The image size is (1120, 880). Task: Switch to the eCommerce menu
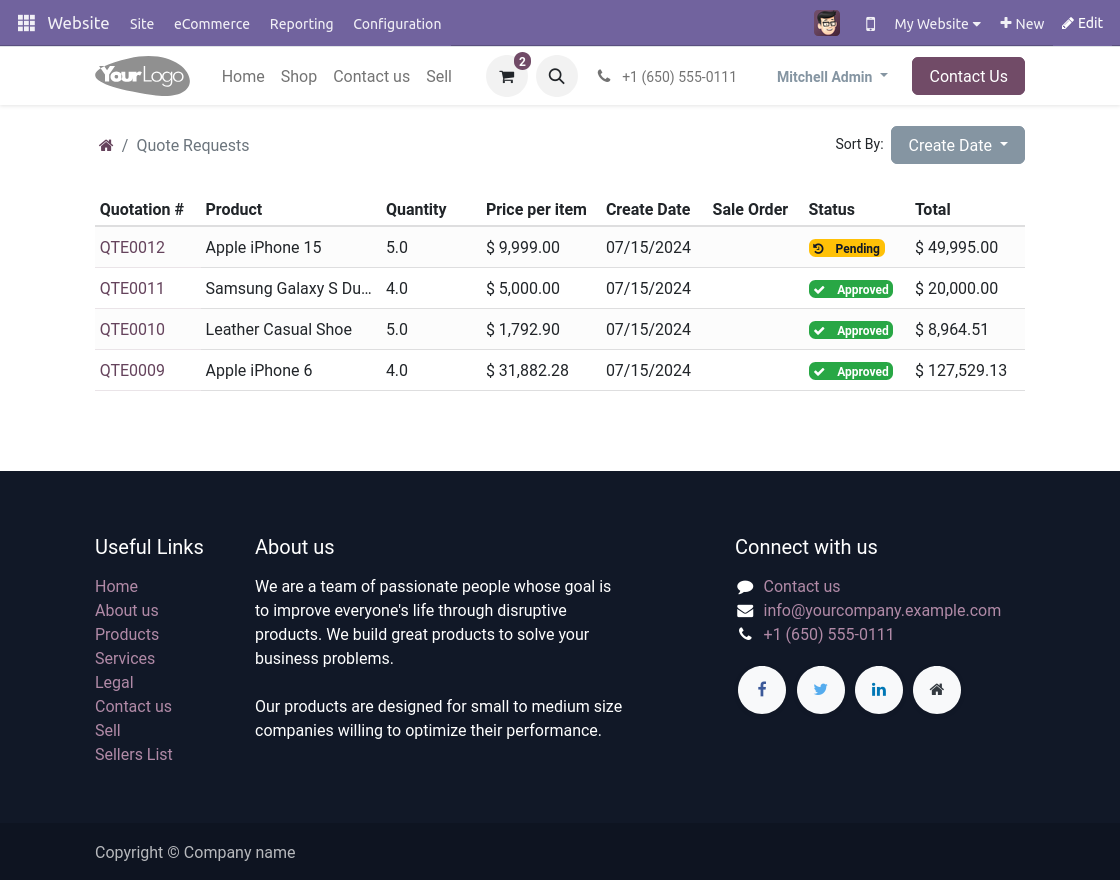(x=212, y=24)
